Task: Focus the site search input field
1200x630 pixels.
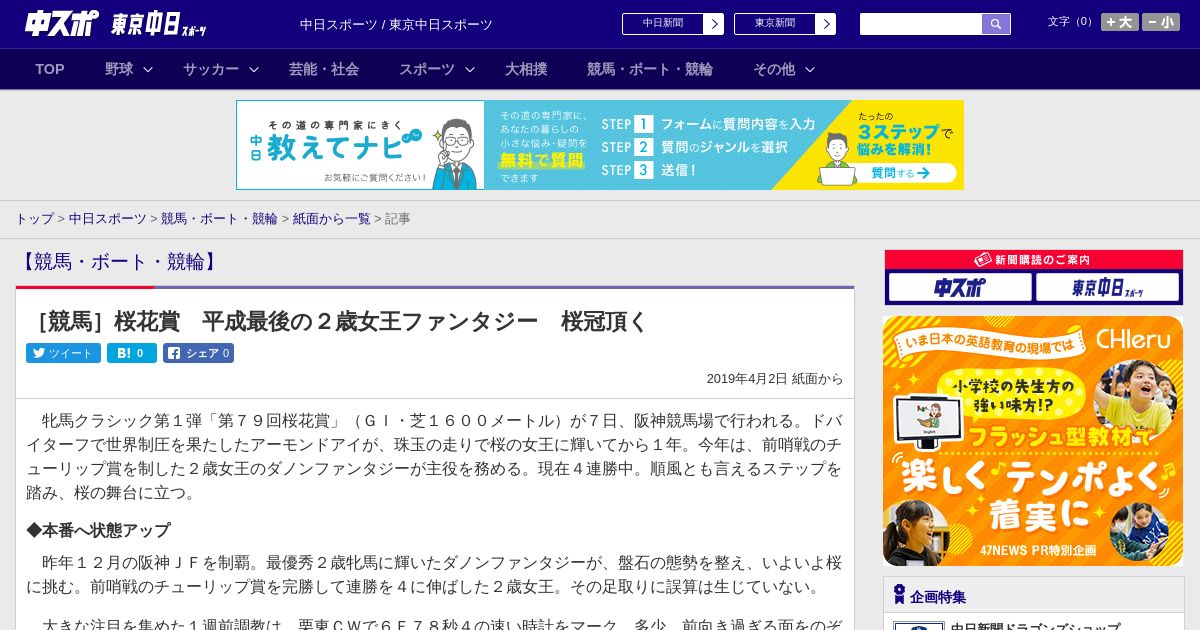Action: pyautogui.click(x=921, y=24)
